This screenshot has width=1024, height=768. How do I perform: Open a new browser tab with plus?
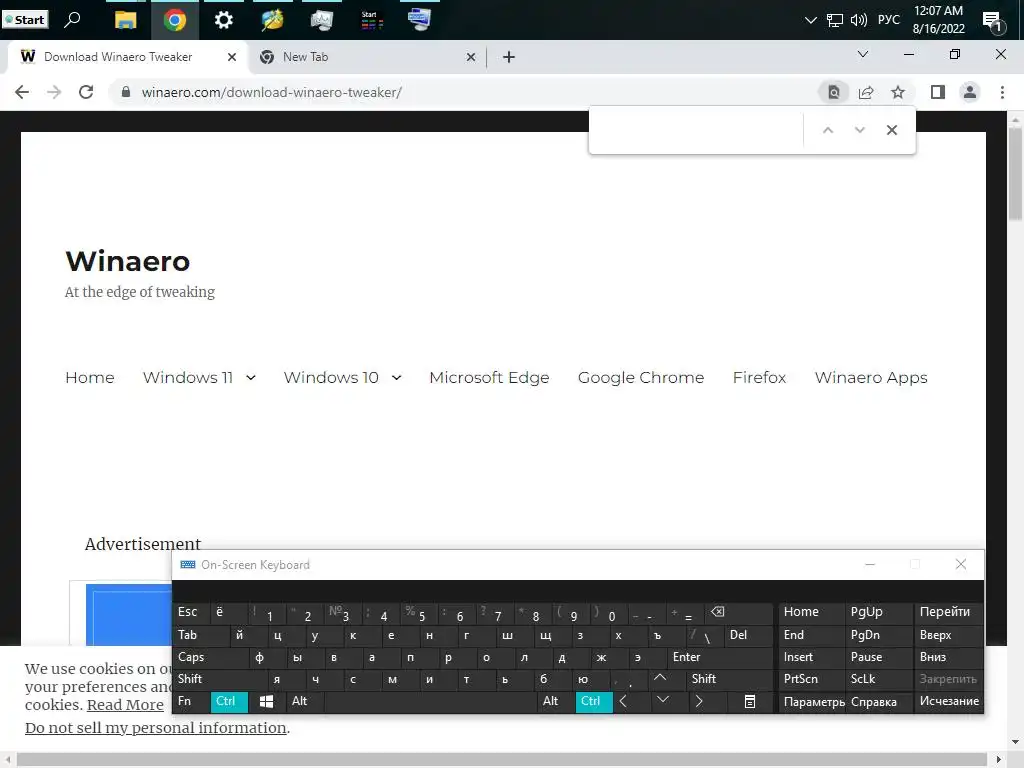[509, 57]
